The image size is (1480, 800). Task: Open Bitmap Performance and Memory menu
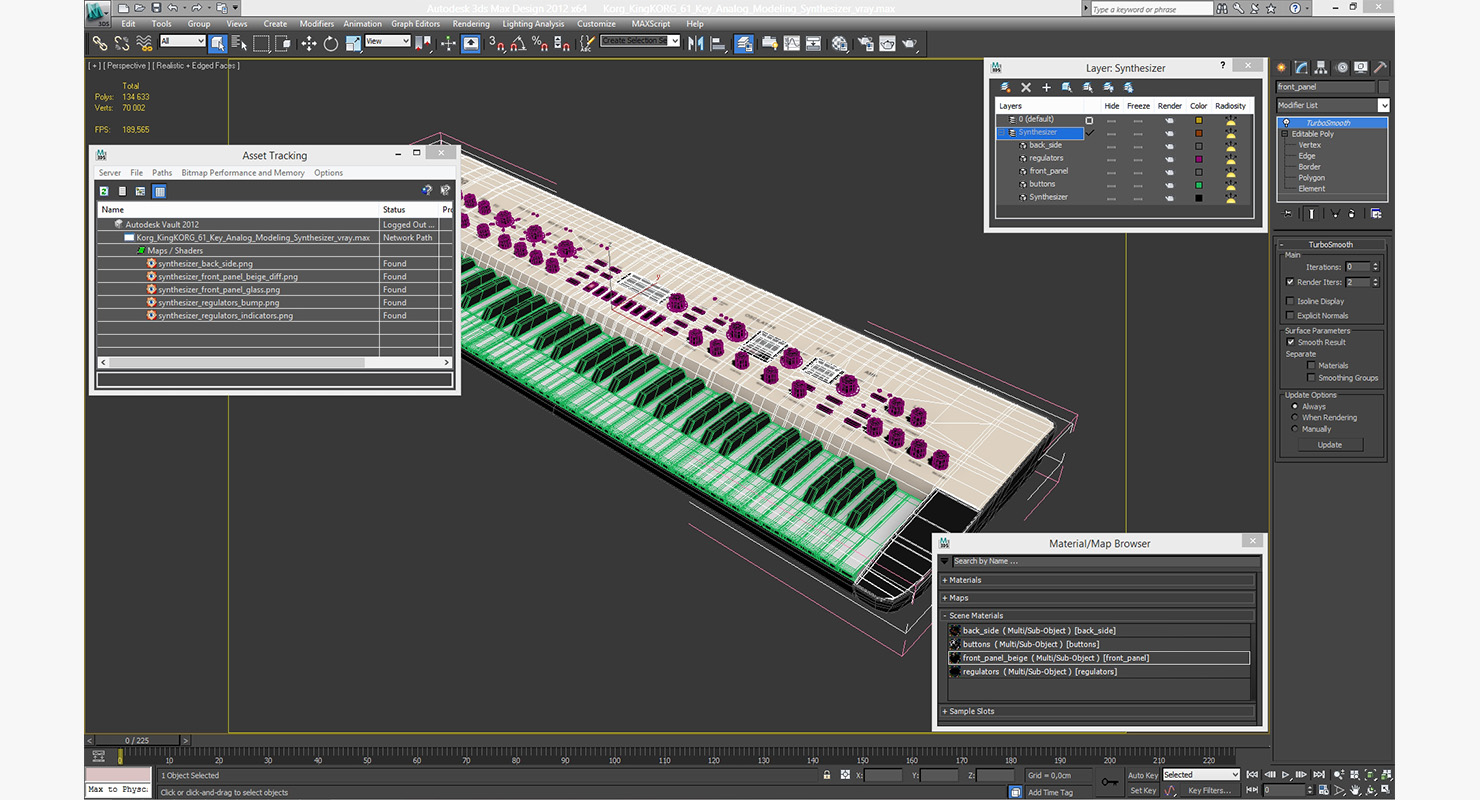point(243,173)
